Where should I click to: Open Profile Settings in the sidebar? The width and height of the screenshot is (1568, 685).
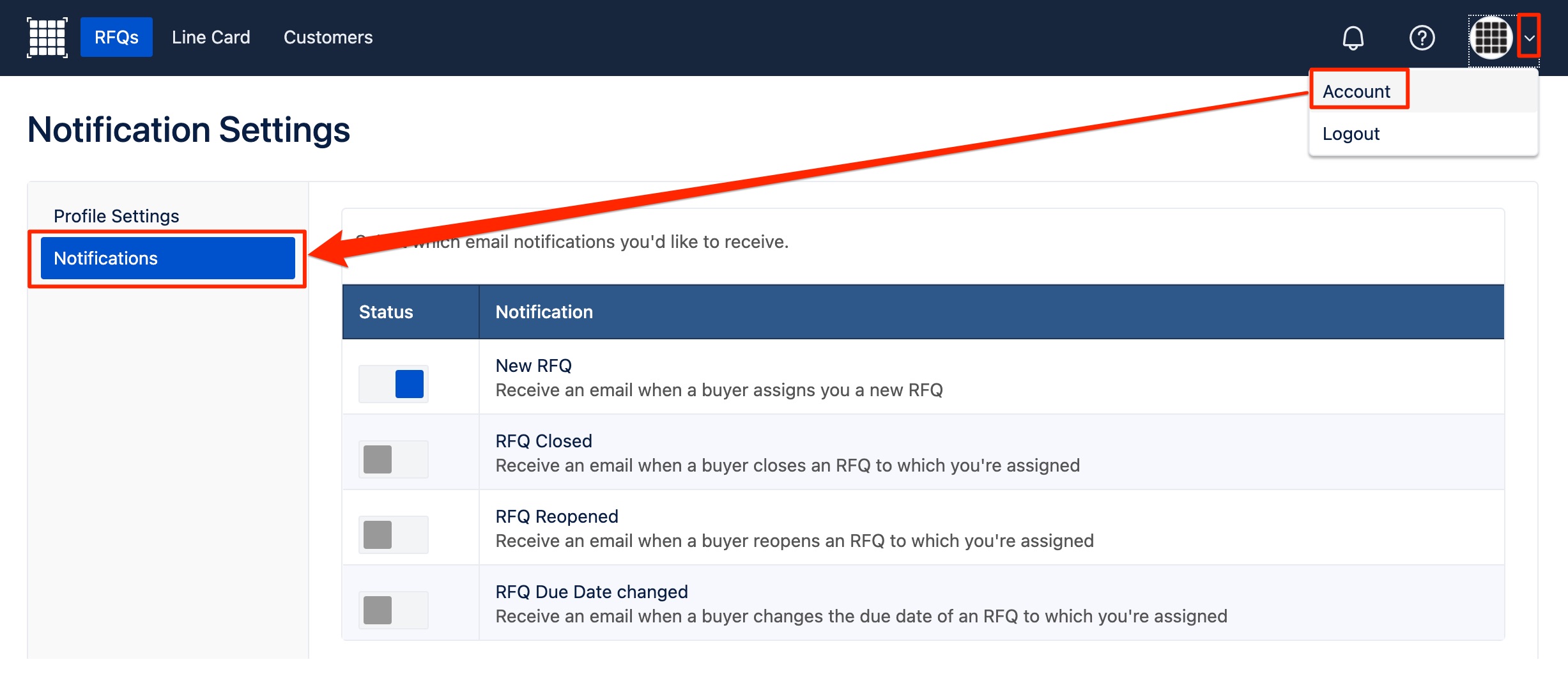point(116,216)
